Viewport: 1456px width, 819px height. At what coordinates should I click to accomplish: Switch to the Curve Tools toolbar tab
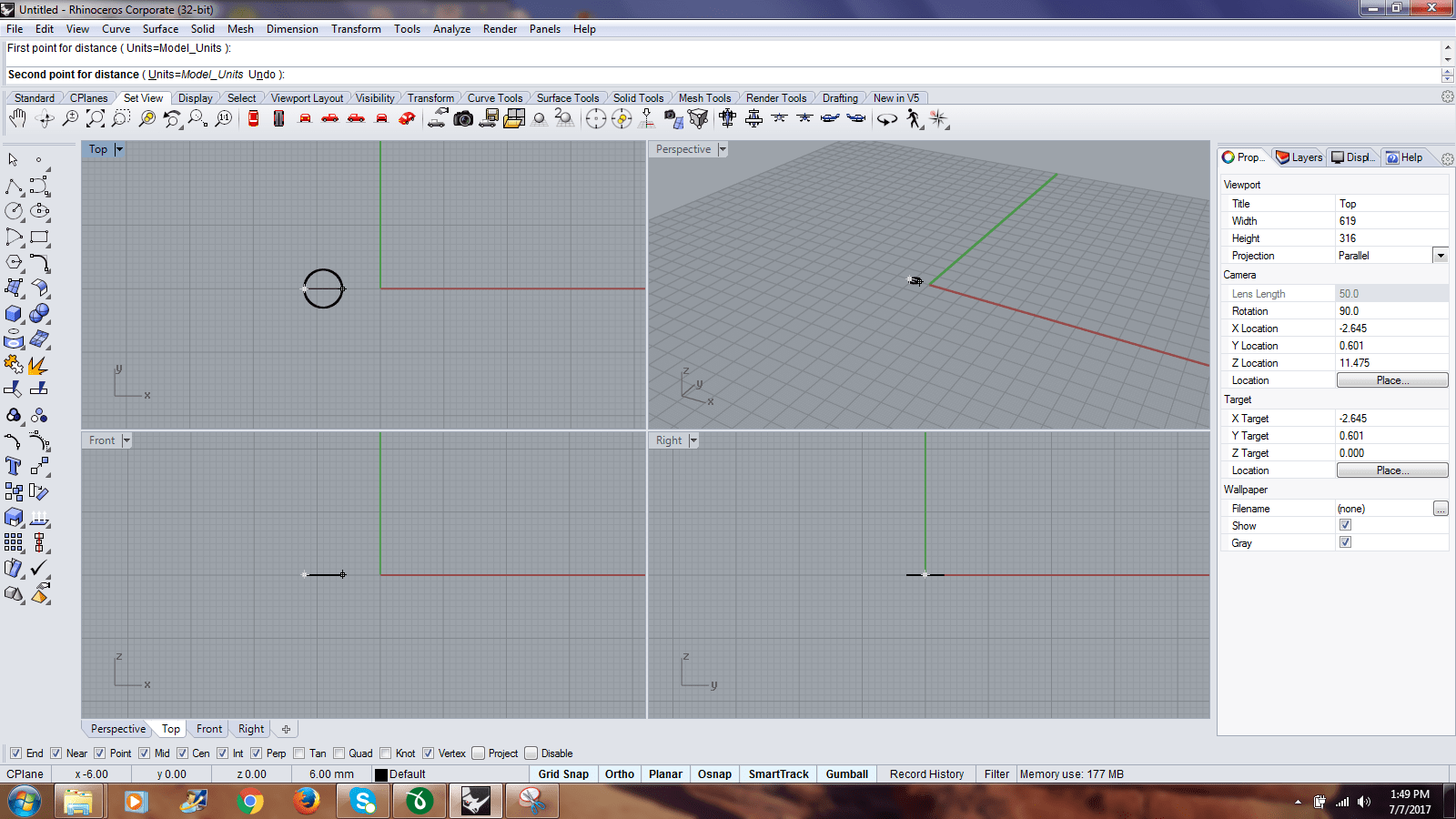click(x=495, y=98)
